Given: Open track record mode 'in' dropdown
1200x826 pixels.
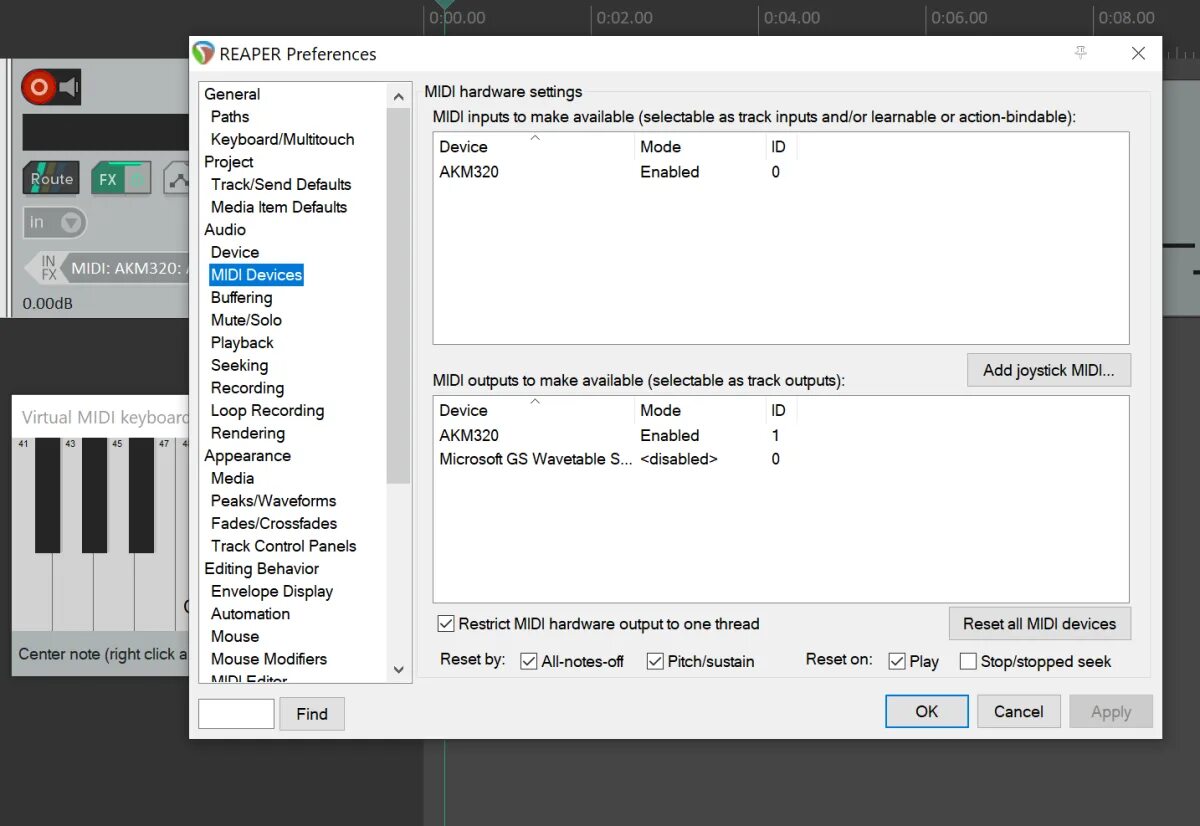Looking at the screenshot, I should [55, 222].
